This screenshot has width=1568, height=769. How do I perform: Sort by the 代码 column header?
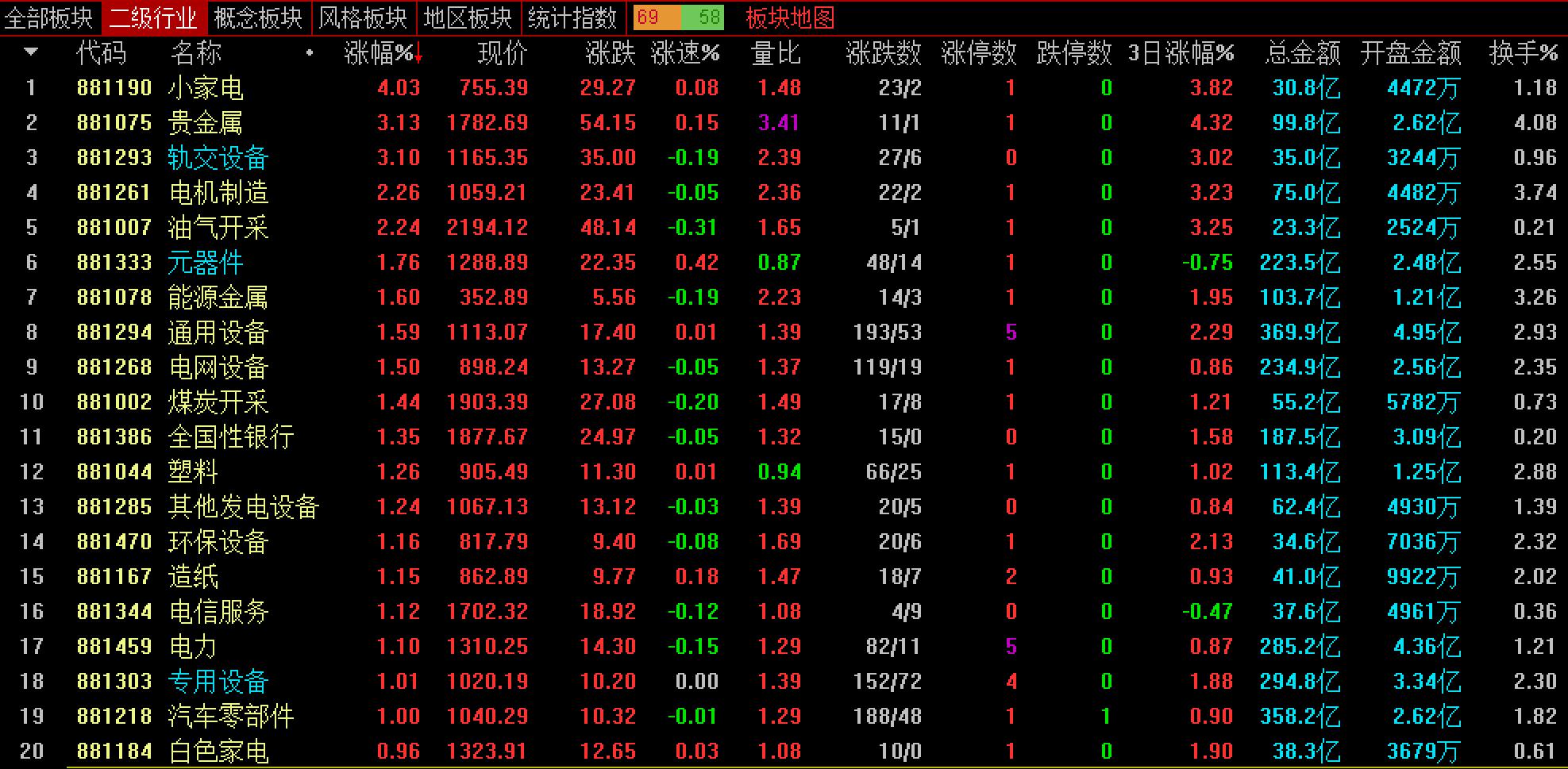pos(101,53)
